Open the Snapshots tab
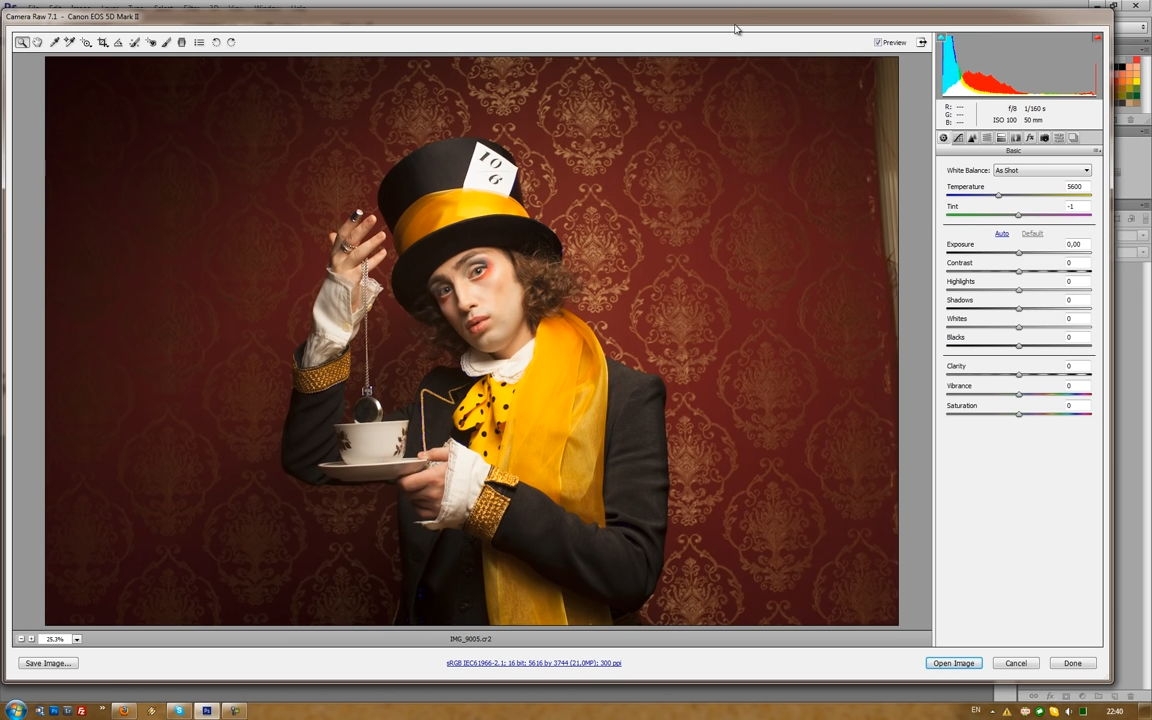Screen dimensions: 1152x720 click(x=1073, y=137)
